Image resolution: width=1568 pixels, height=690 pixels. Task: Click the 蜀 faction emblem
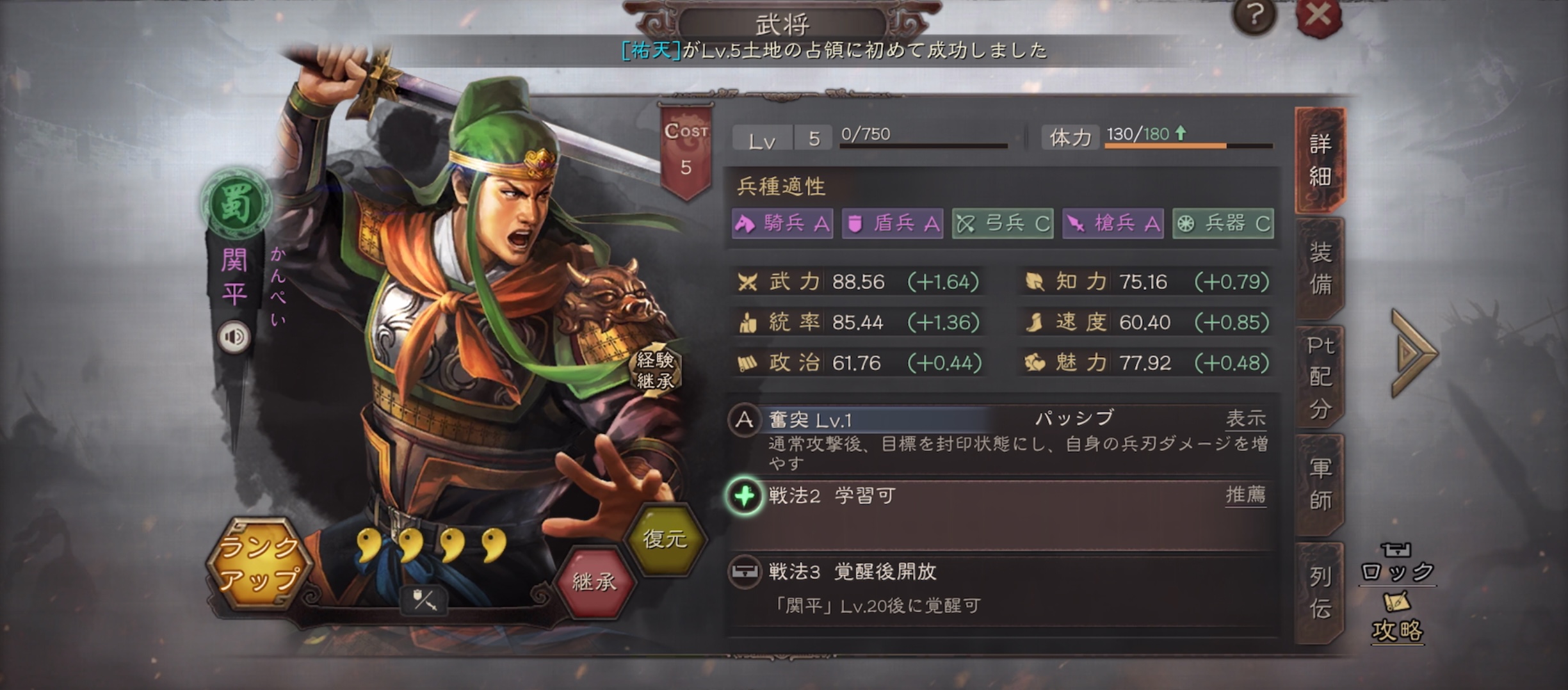pyautogui.click(x=236, y=205)
